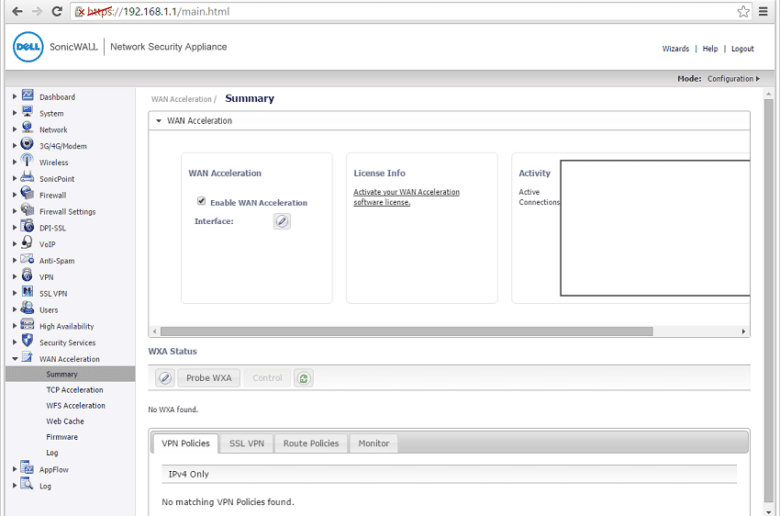Expand the System tree arrow

pos(14,113)
